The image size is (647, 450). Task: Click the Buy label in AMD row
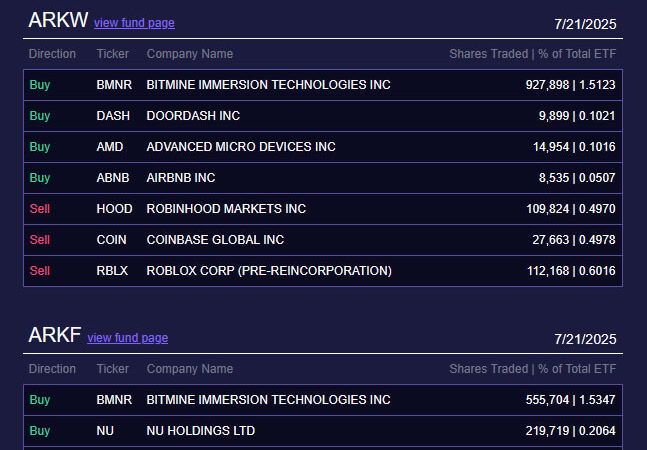click(x=40, y=147)
